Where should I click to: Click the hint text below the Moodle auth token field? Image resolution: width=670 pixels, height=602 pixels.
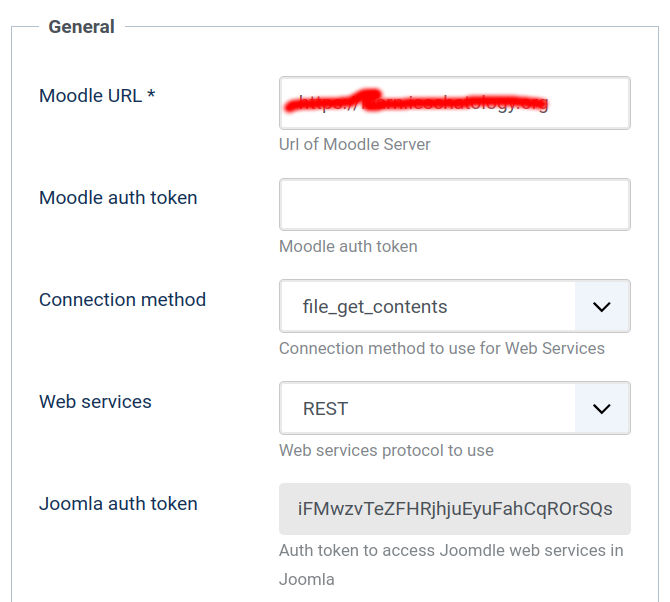pyautogui.click(x=348, y=246)
